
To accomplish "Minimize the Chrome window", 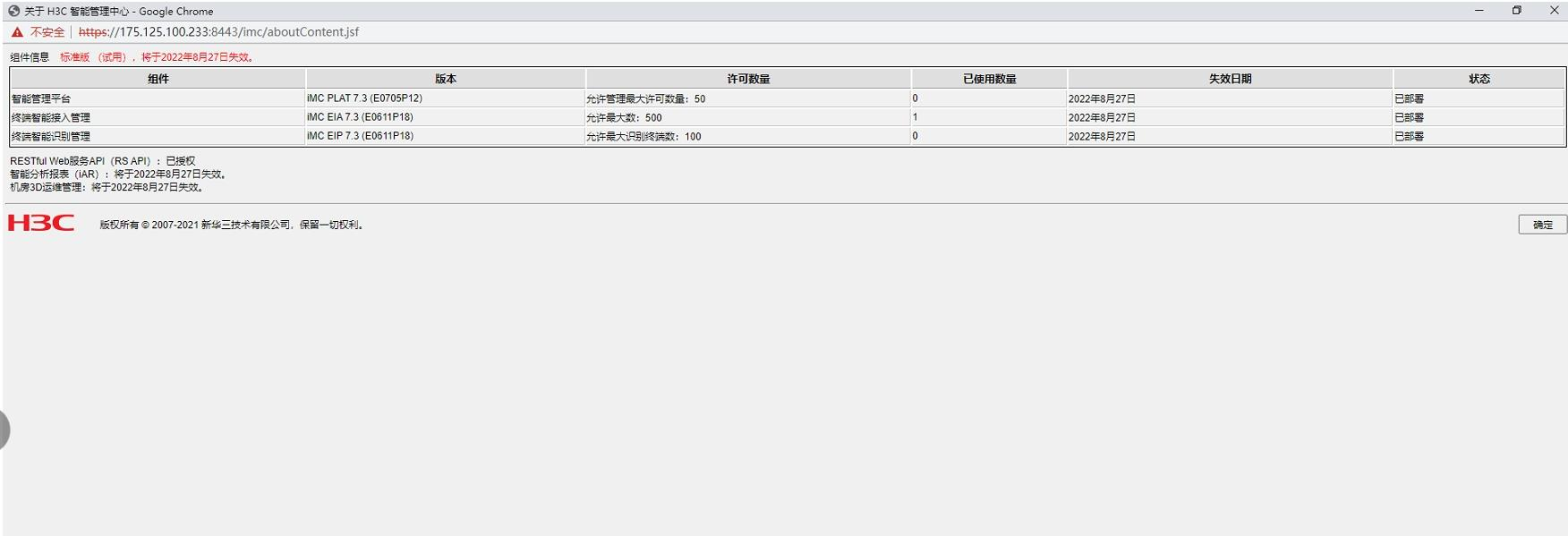I will (x=1479, y=11).
